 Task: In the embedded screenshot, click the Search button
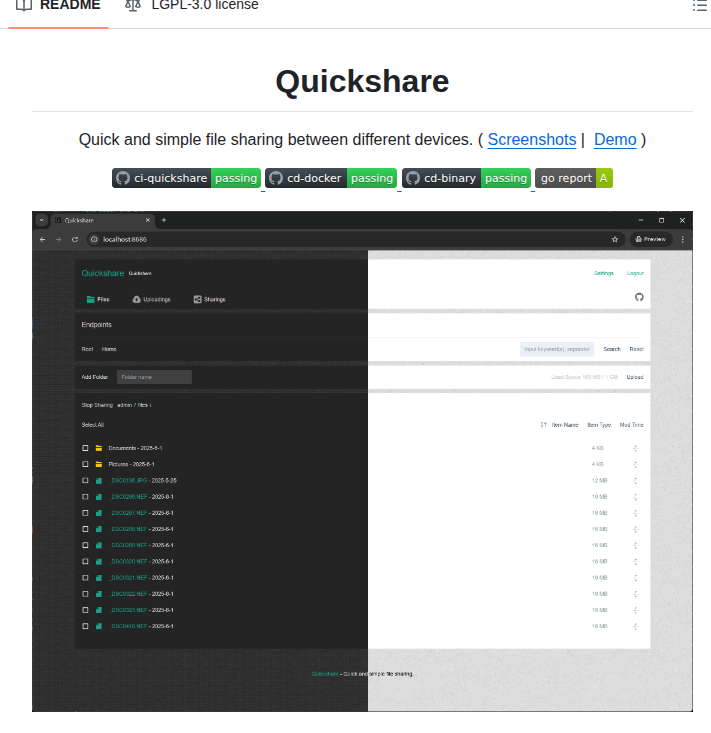[x=612, y=349]
